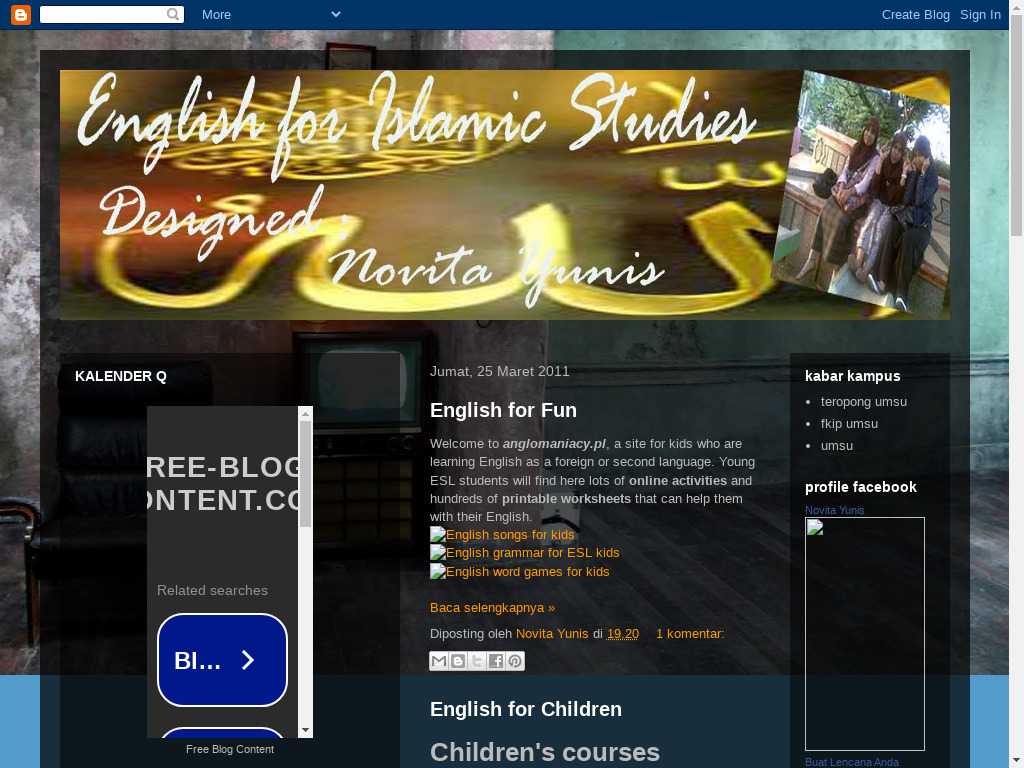Screen dimensions: 1024x768
Task: Focus the Blogger navbar search field
Action: point(112,14)
